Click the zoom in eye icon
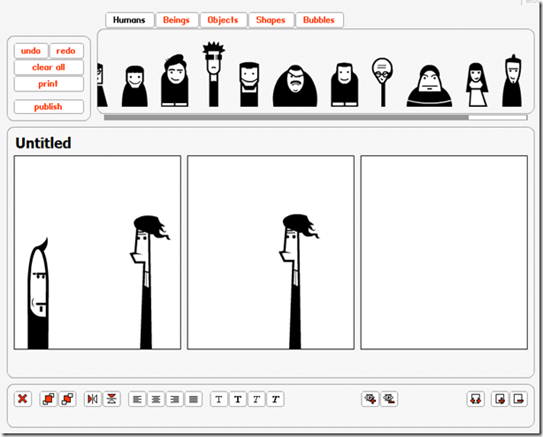 (x=370, y=399)
